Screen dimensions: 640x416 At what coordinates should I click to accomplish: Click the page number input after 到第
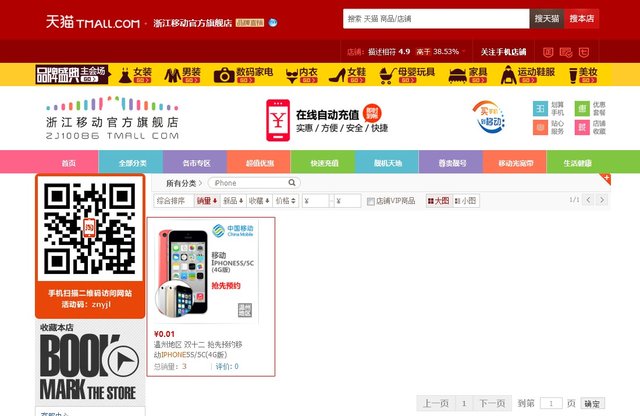click(551, 403)
